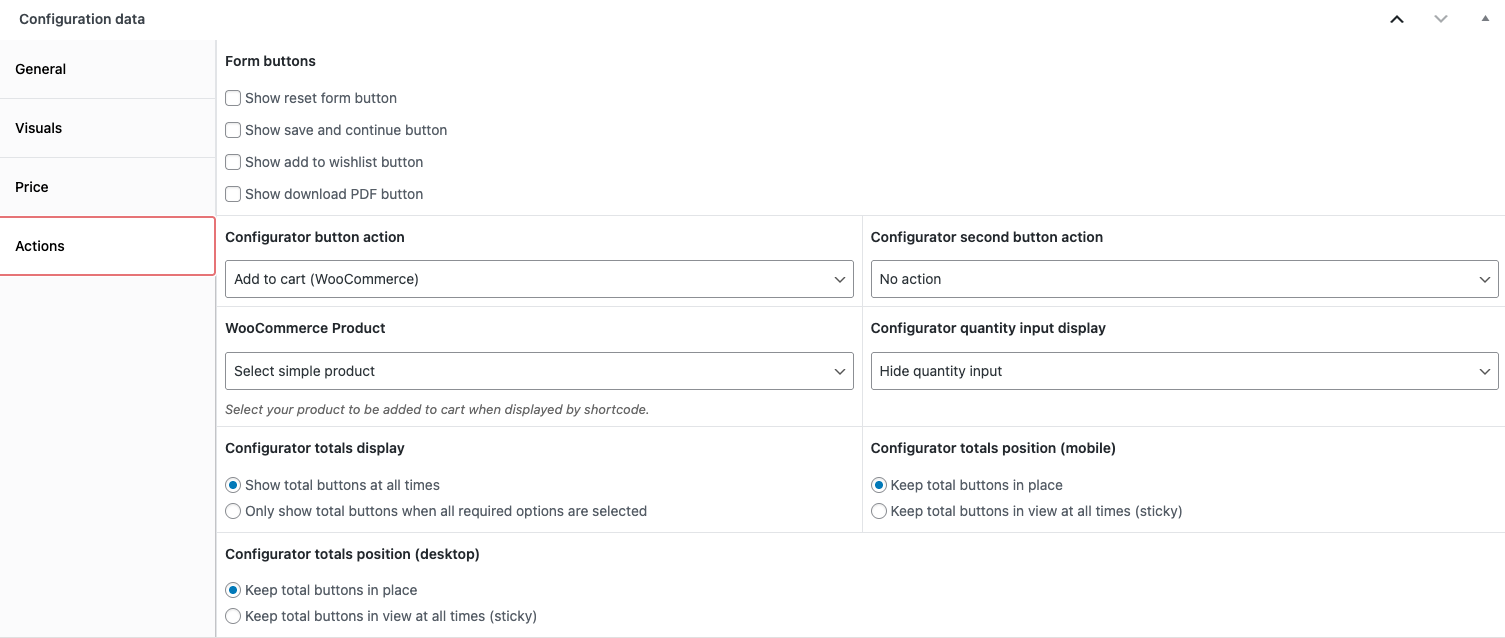Open WooCommerce Product select dropdown
1505x638 pixels.
(x=539, y=371)
